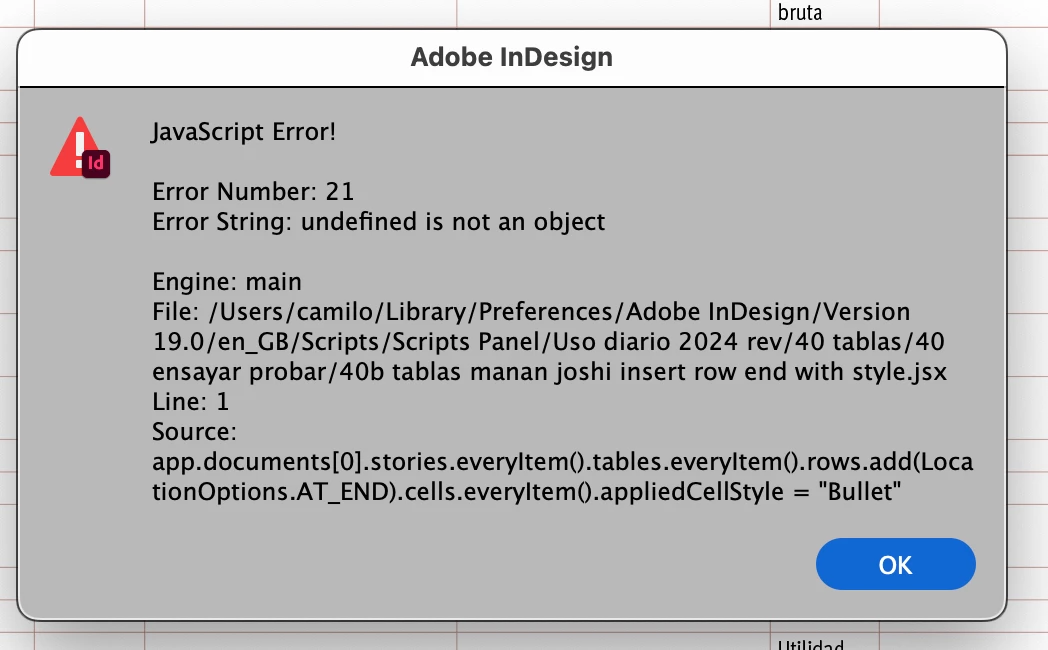Click the Source: label

click(194, 432)
